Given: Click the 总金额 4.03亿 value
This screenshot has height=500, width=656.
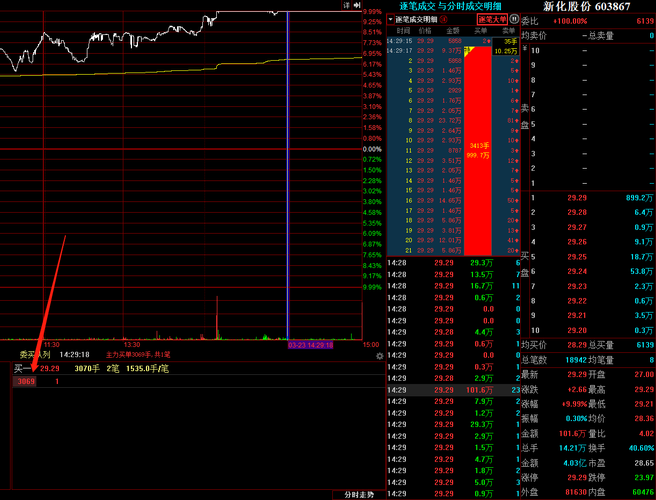Looking at the screenshot, I should click(x=575, y=463).
